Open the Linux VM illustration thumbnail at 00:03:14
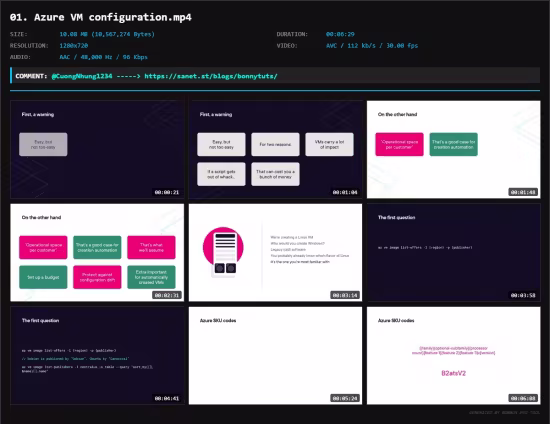This screenshot has height=424, width=550. pyautogui.click(x=275, y=253)
